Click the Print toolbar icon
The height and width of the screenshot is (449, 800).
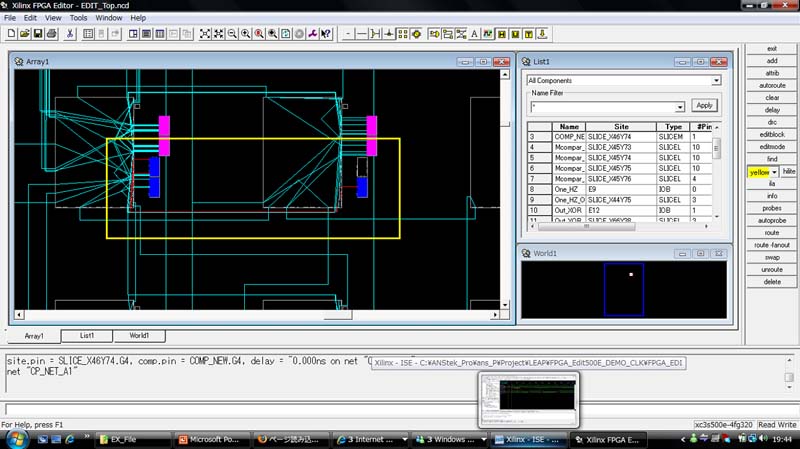[x=52, y=34]
